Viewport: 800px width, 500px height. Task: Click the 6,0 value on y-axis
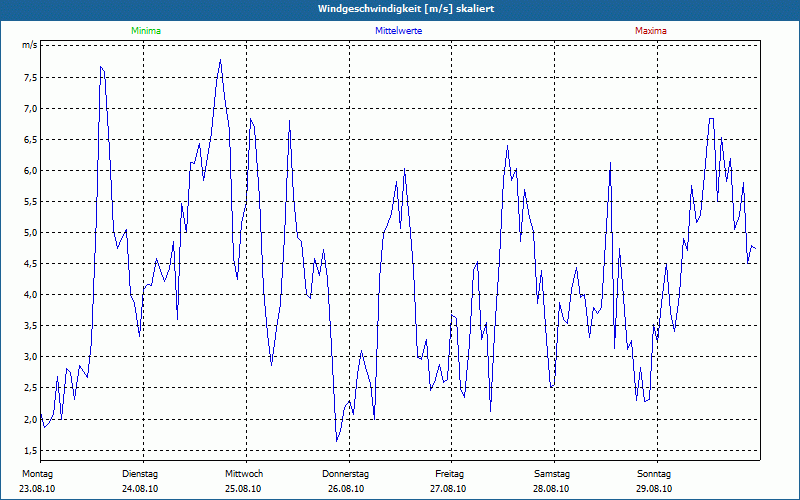tap(30, 171)
